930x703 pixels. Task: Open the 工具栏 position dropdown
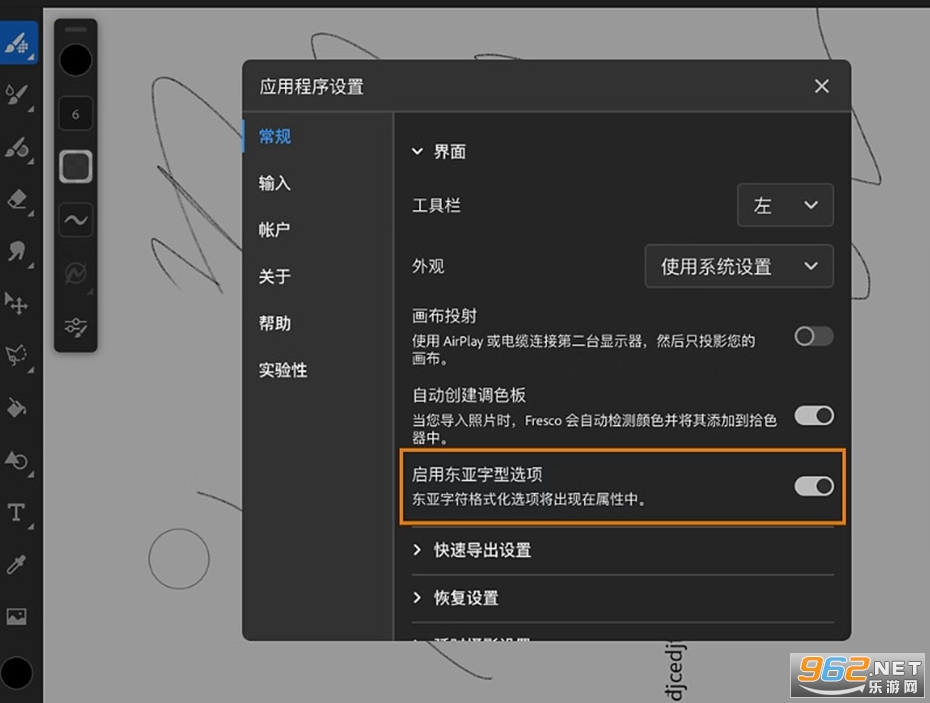tap(785, 205)
